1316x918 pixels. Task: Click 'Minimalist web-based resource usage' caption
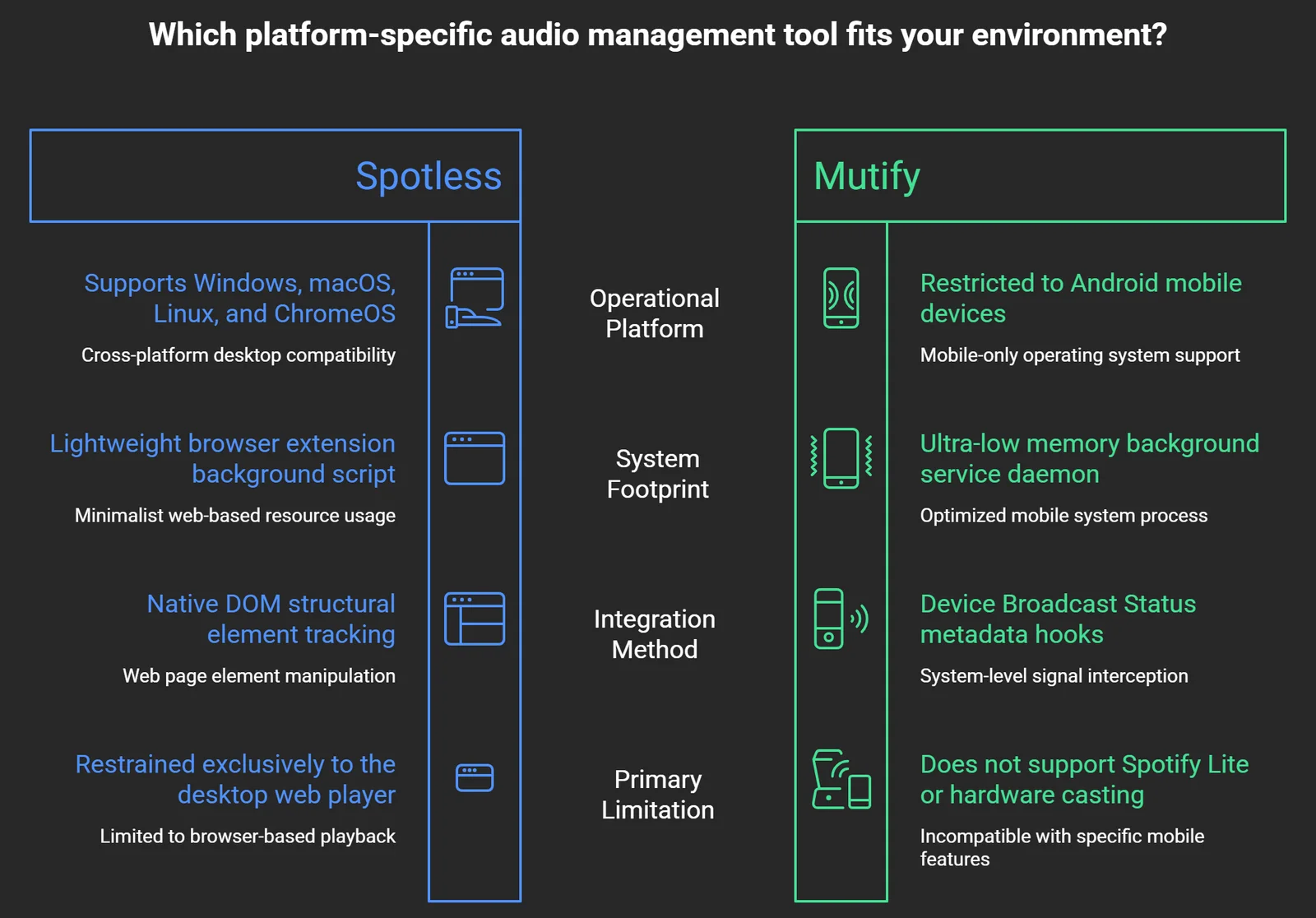[235, 516]
